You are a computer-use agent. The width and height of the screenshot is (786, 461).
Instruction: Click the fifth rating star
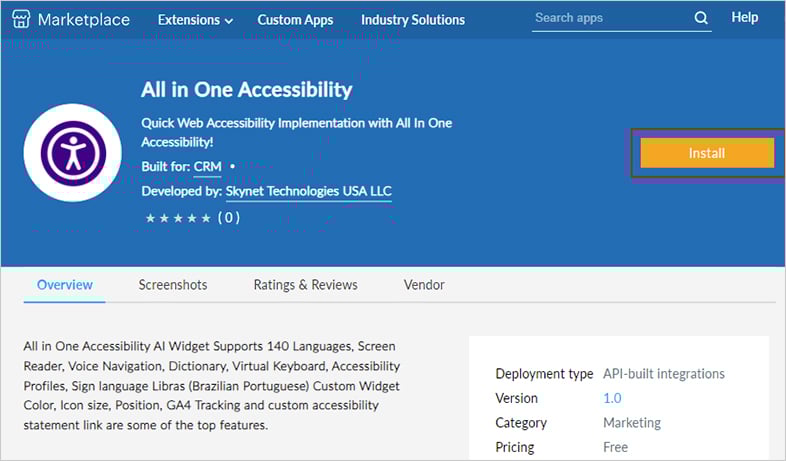[206, 218]
